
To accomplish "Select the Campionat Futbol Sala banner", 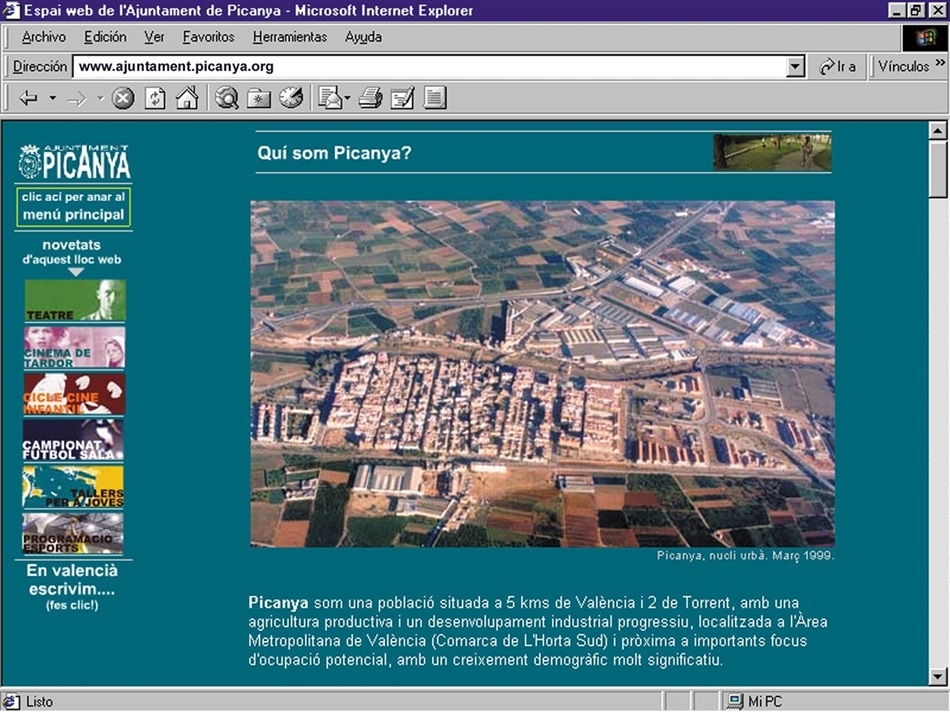I will coord(74,438).
